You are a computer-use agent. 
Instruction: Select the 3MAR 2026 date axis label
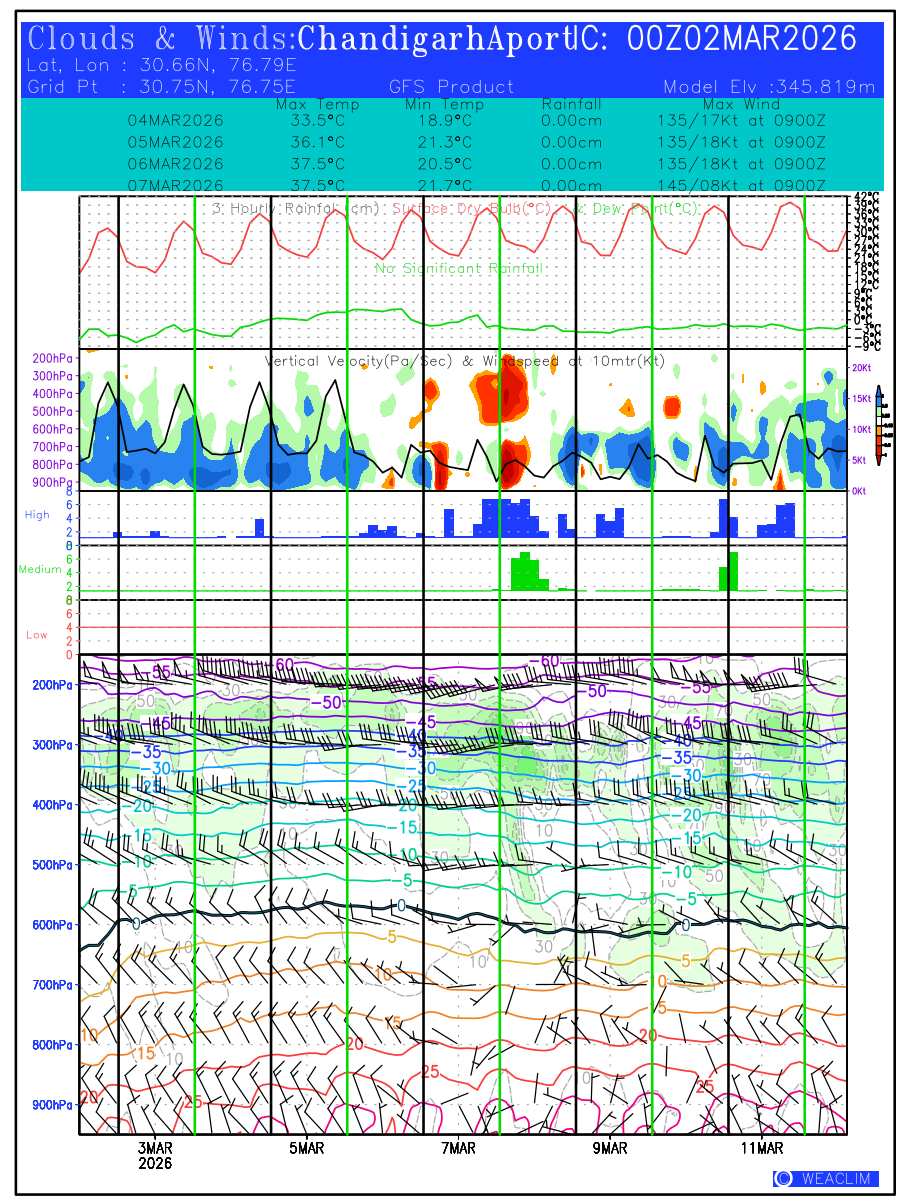155,1155
